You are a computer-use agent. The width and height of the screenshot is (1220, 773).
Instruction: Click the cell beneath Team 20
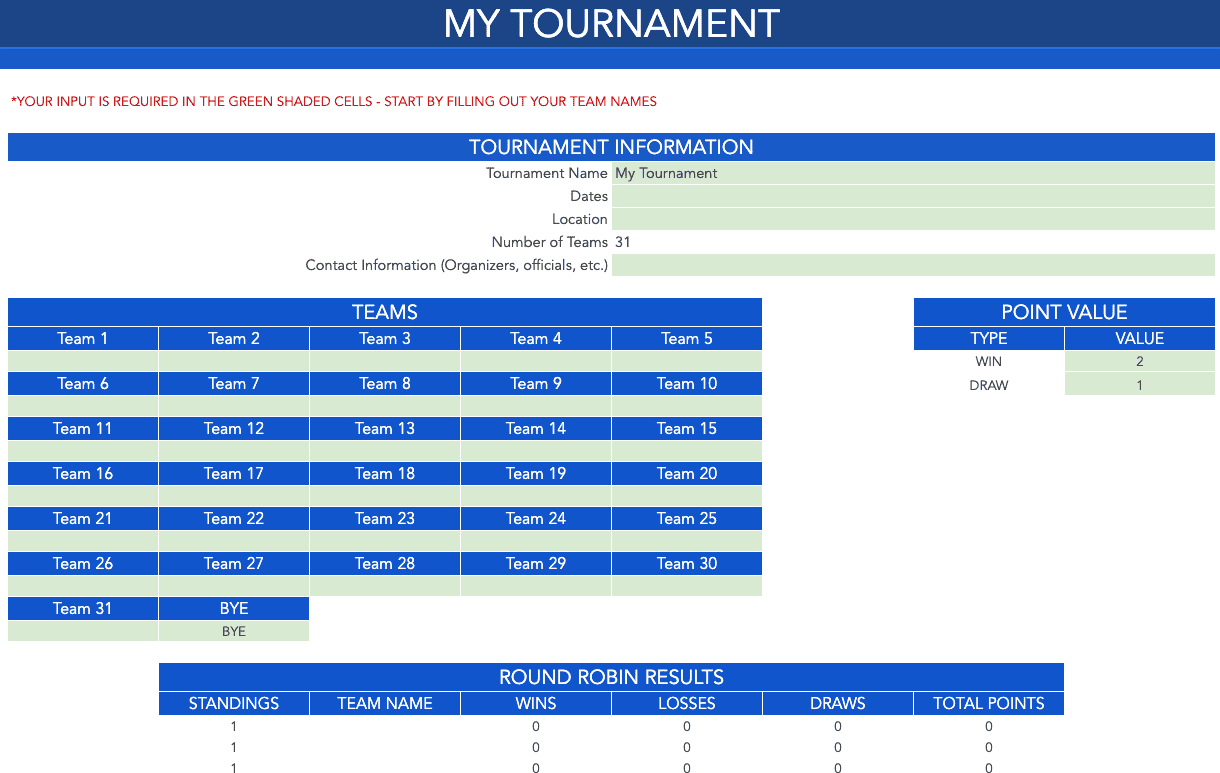[686, 495]
